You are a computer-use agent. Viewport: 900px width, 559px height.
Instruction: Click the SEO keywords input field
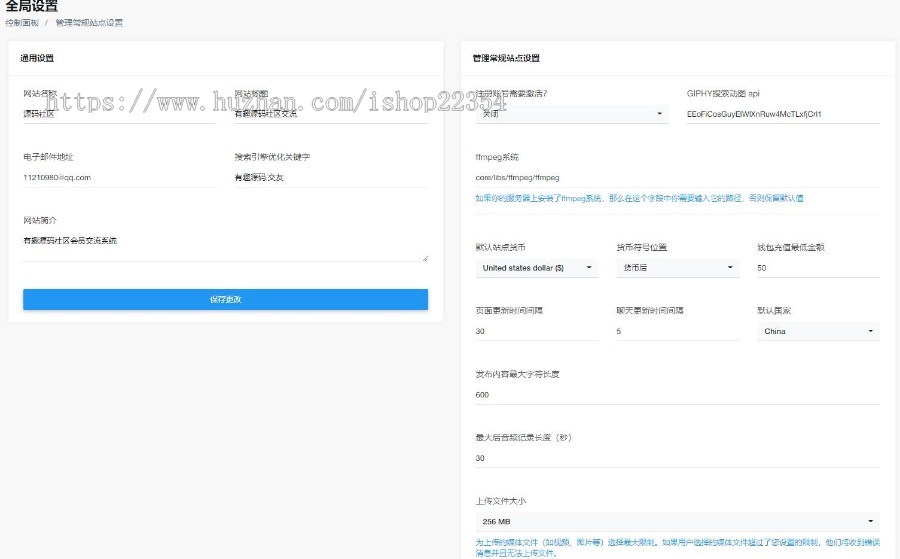331,177
